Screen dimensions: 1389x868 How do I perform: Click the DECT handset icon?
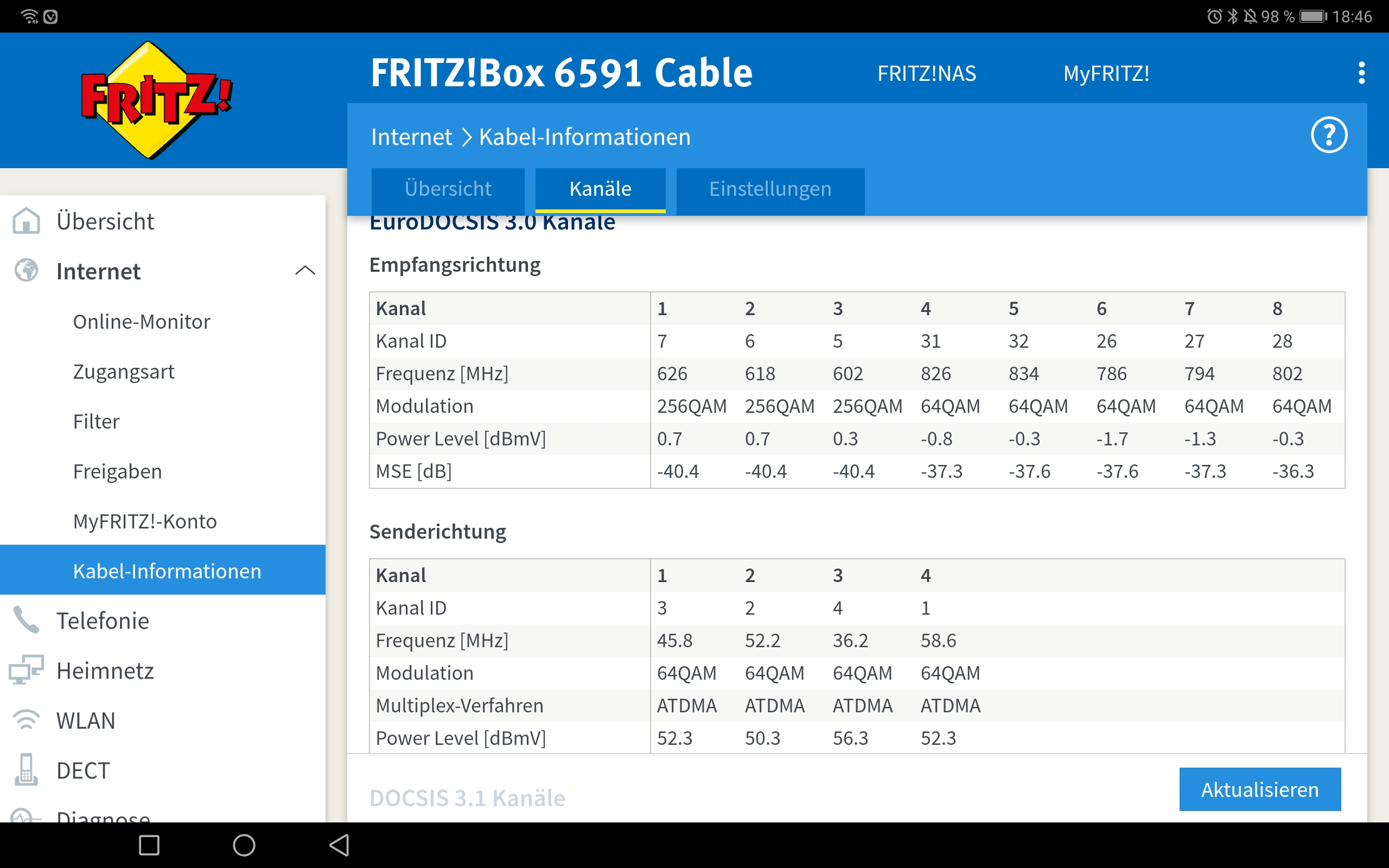pyautogui.click(x=27, y=770)
